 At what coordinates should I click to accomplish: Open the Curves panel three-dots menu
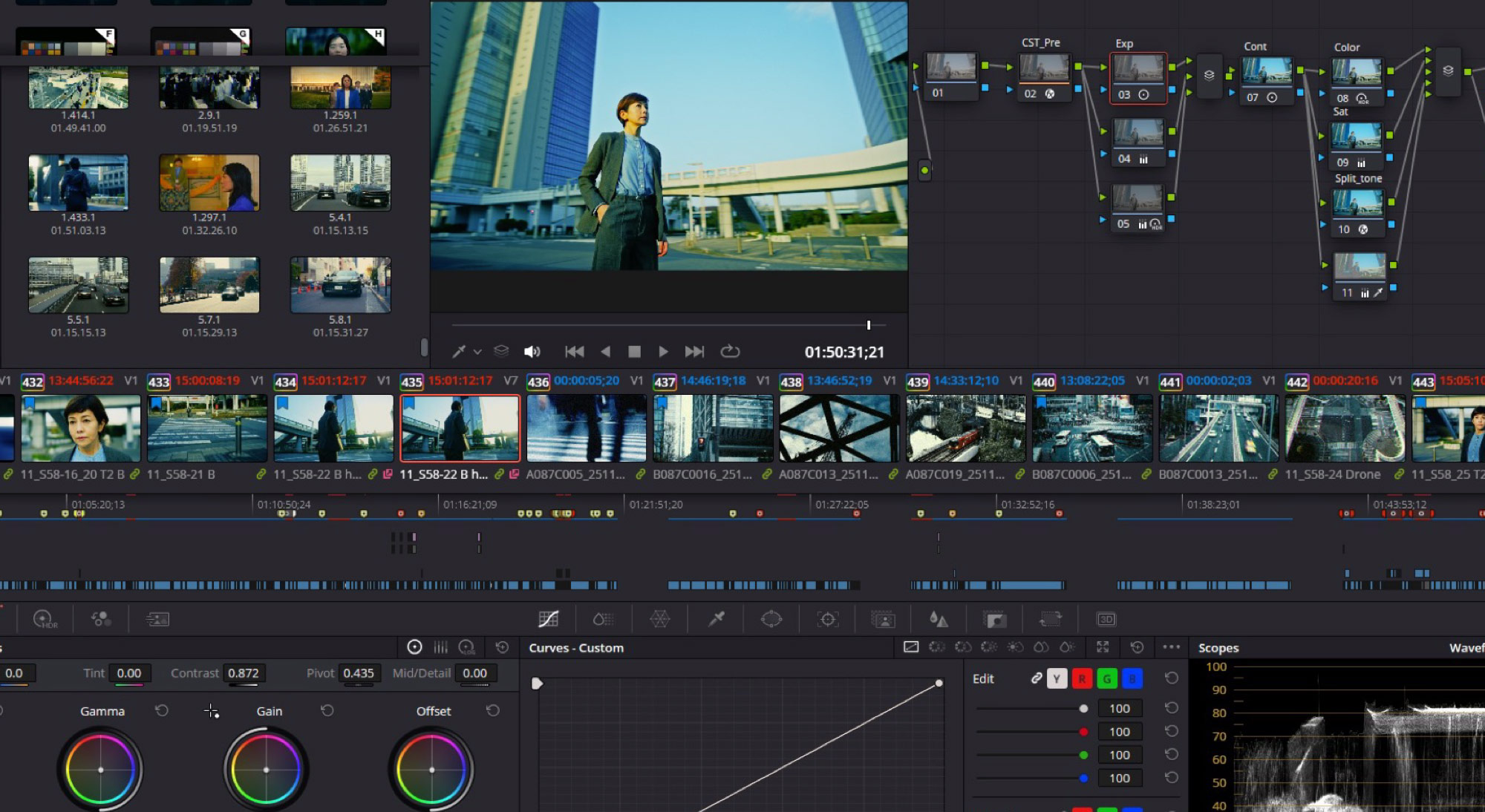click(x=1171, y=647)
